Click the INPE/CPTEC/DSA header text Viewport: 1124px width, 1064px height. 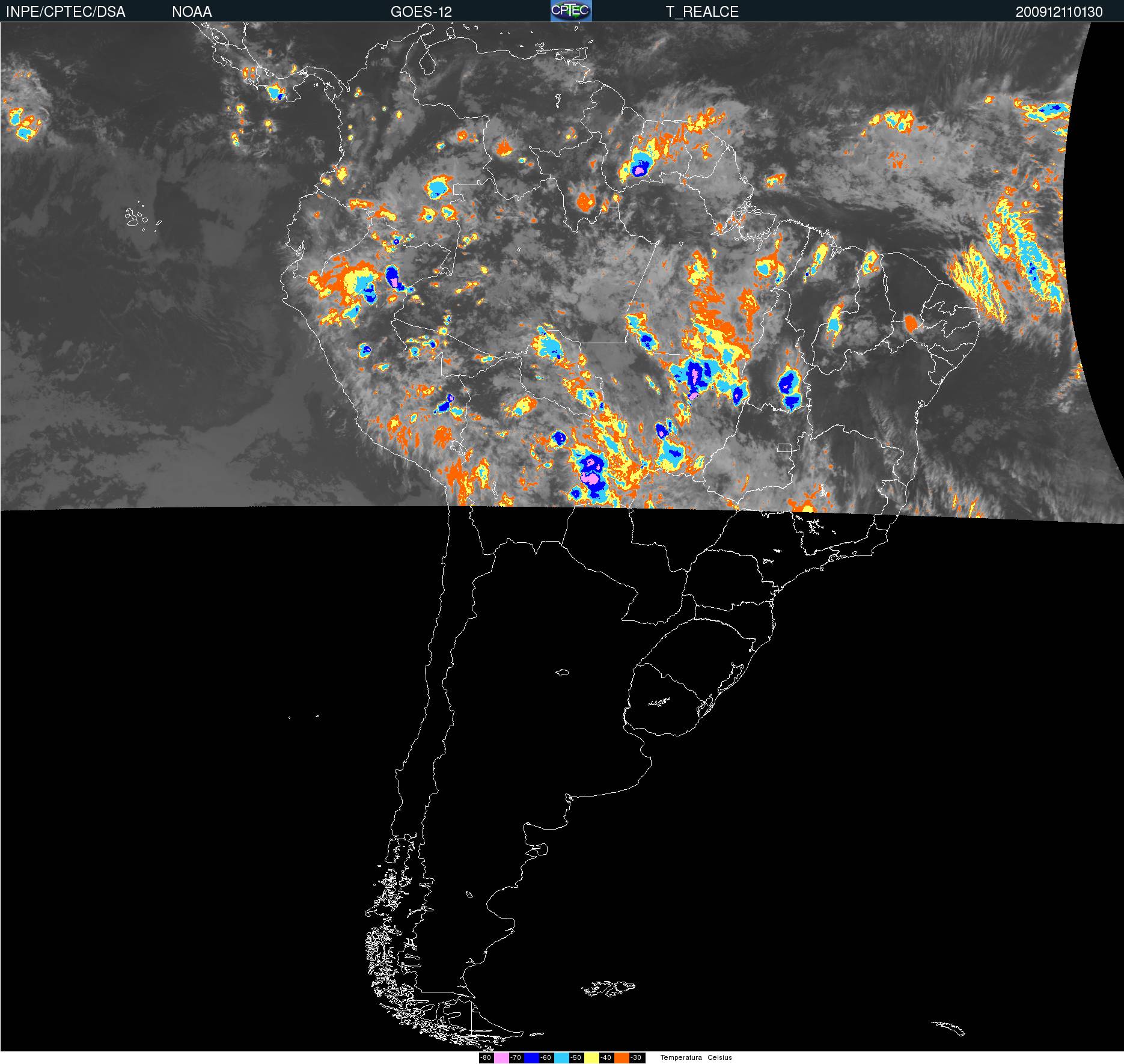66,11
